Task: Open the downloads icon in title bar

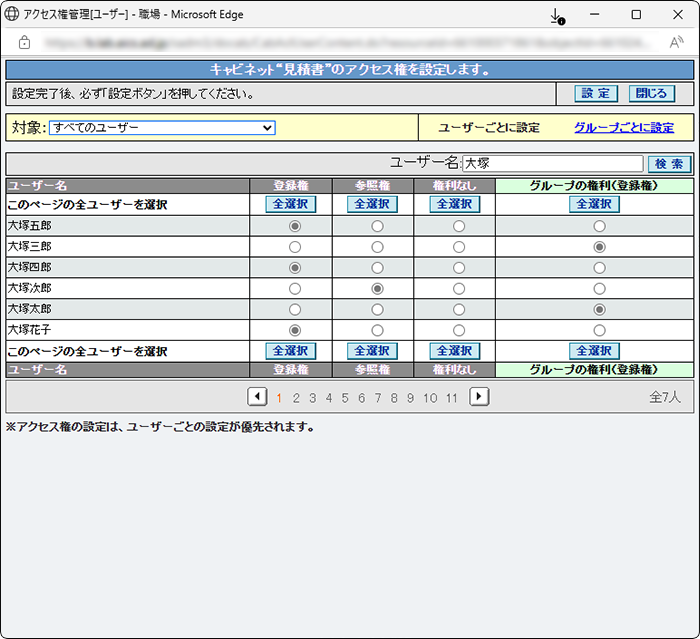Action: 557,16
